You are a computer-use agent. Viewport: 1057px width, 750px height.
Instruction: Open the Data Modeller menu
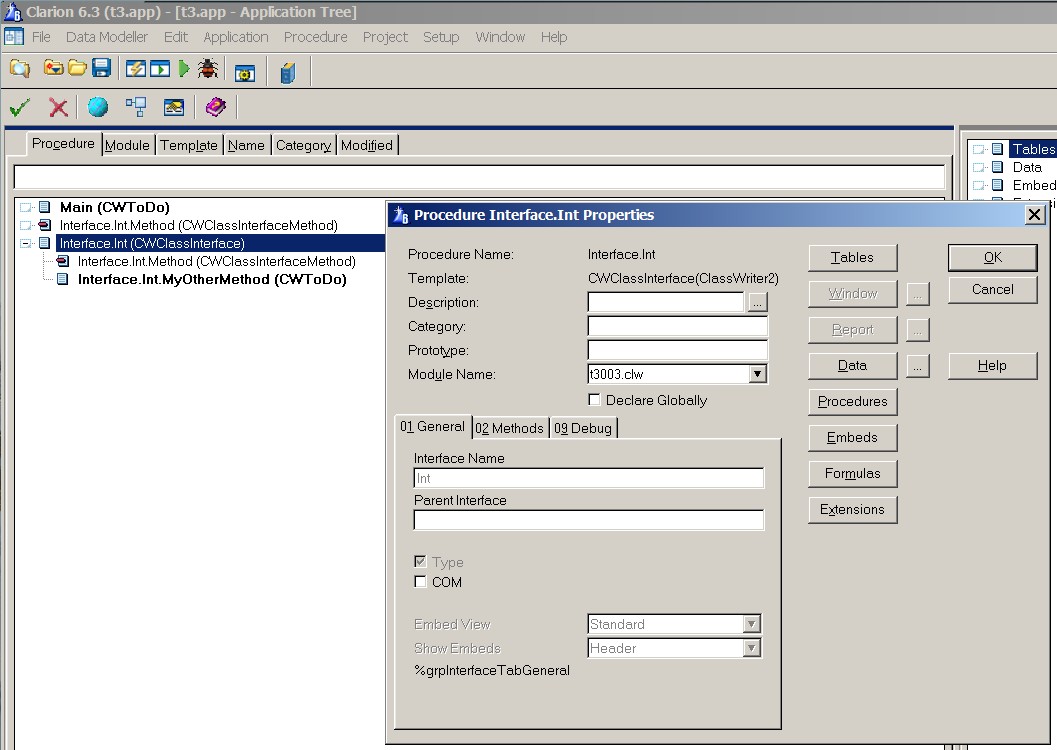point(107,37)
